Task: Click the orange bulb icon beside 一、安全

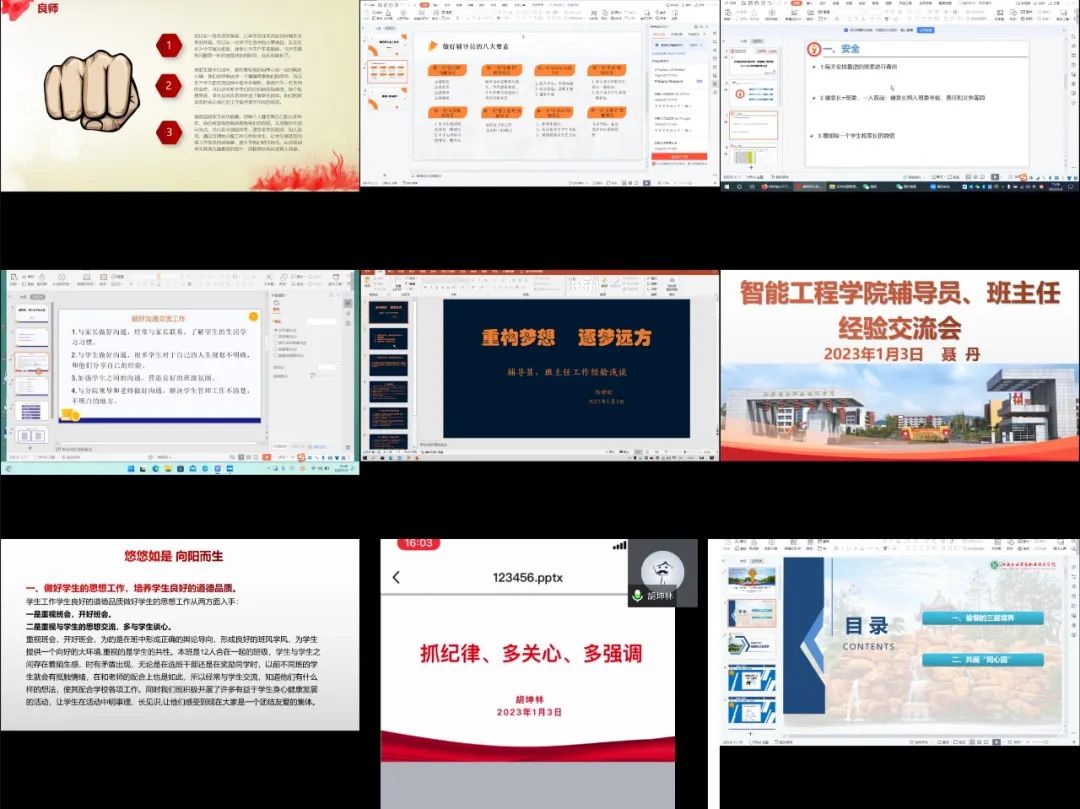Action: [x=814, y=48]
